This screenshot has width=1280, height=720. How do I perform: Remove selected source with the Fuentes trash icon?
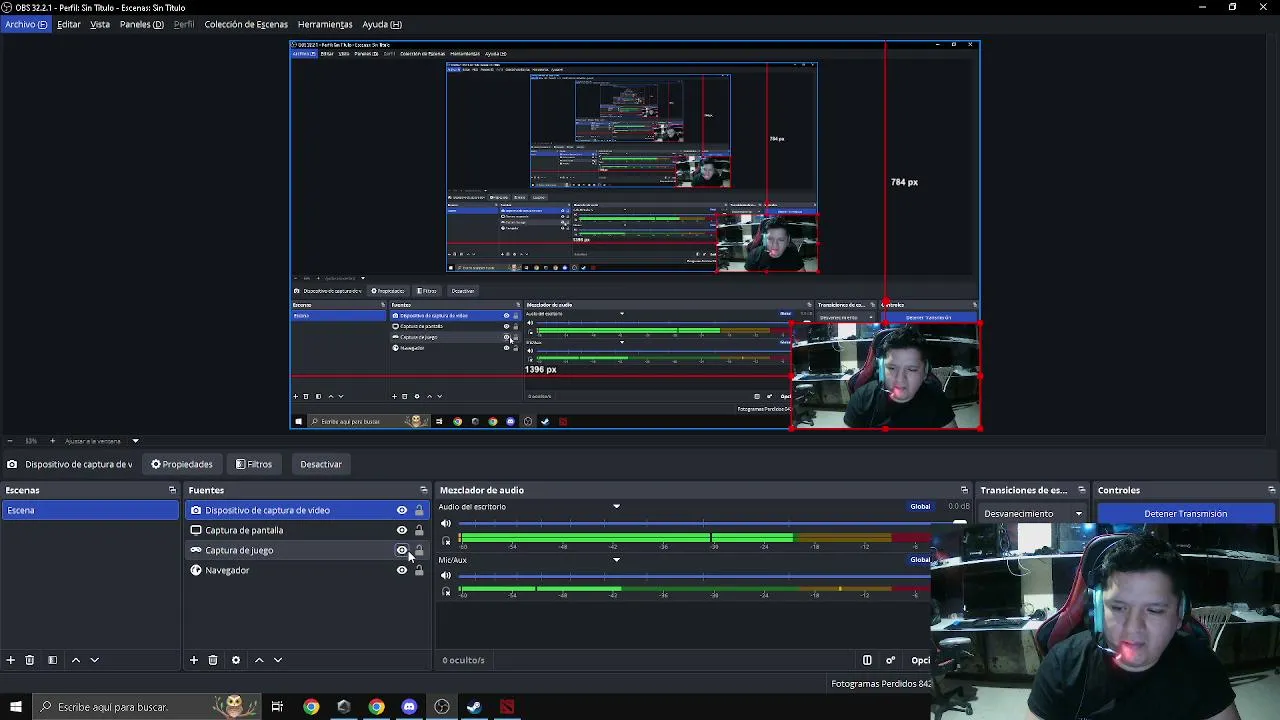[x=213, y=660]
